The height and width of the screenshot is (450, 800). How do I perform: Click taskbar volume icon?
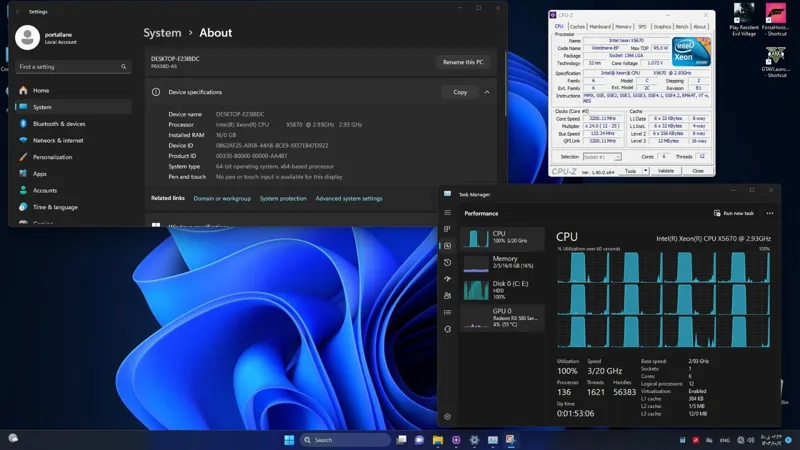750,440
